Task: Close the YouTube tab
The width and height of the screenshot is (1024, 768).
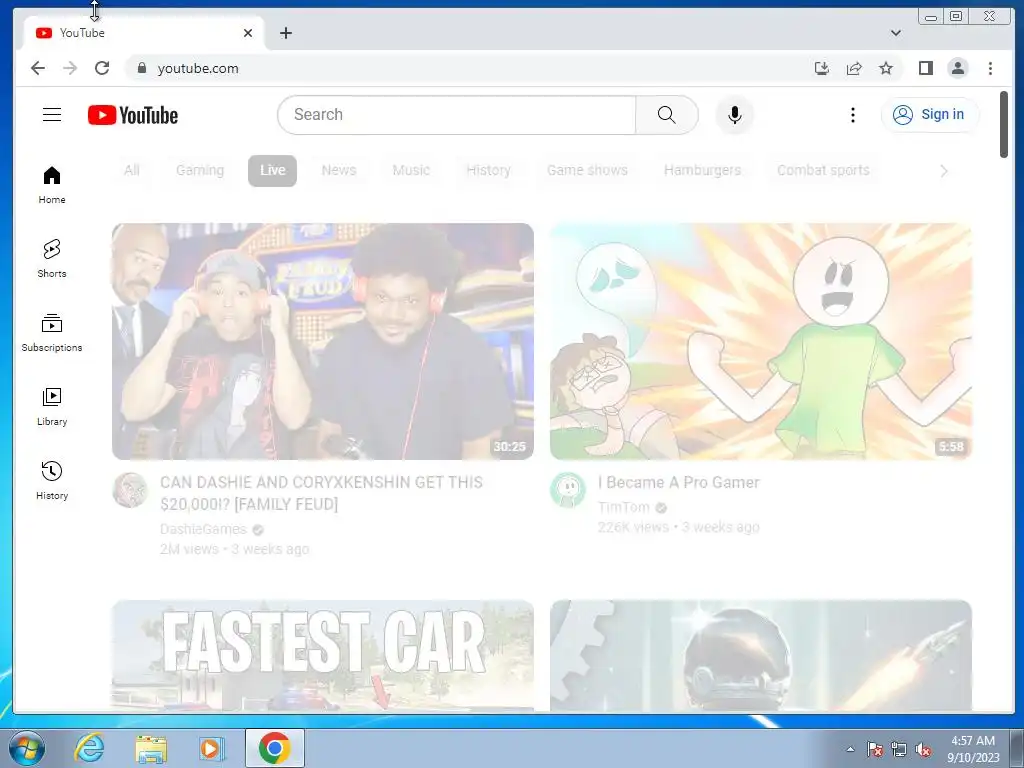Action: (248, 33)
